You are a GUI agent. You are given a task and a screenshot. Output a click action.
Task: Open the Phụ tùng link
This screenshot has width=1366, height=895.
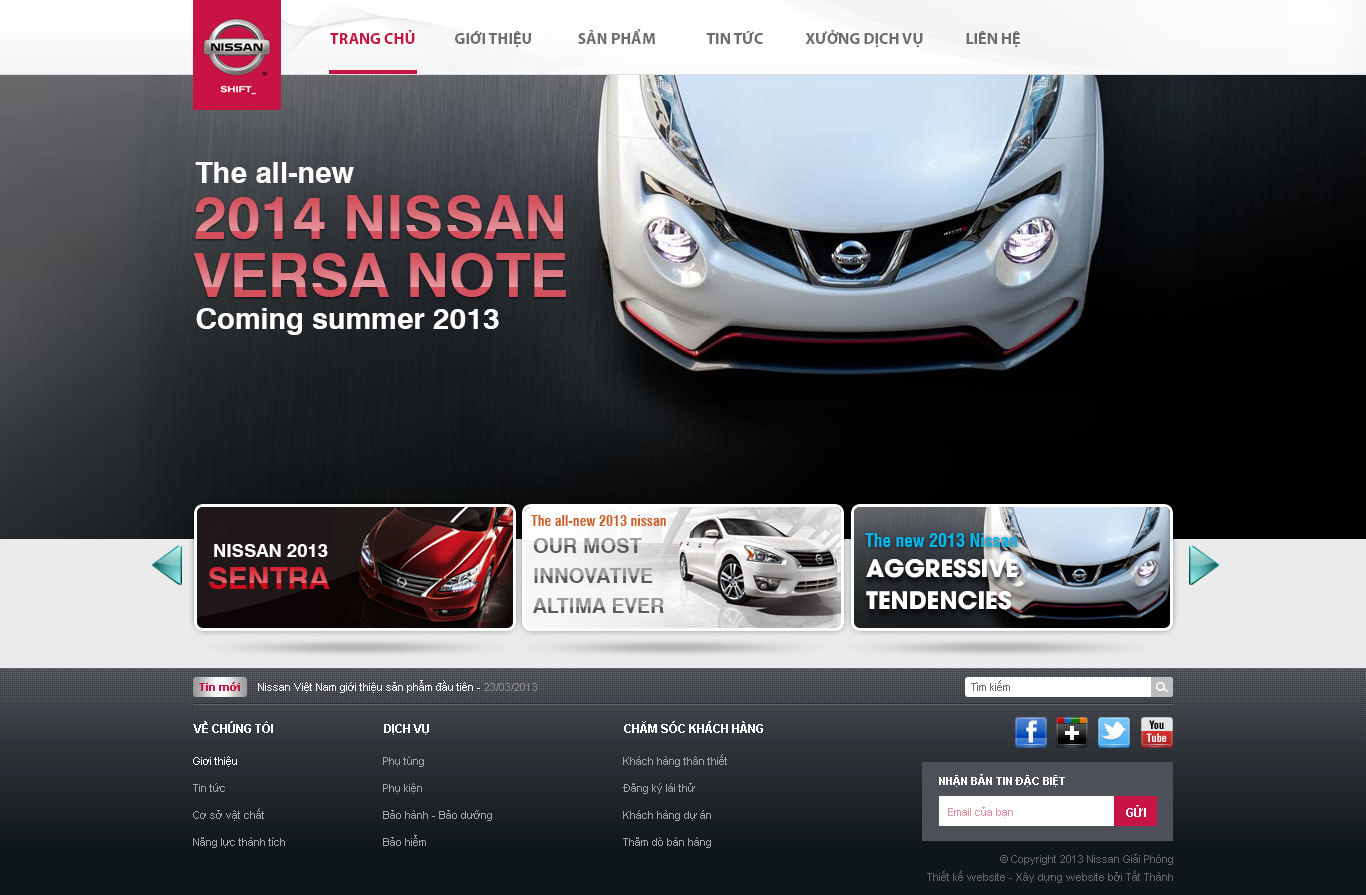403,761
